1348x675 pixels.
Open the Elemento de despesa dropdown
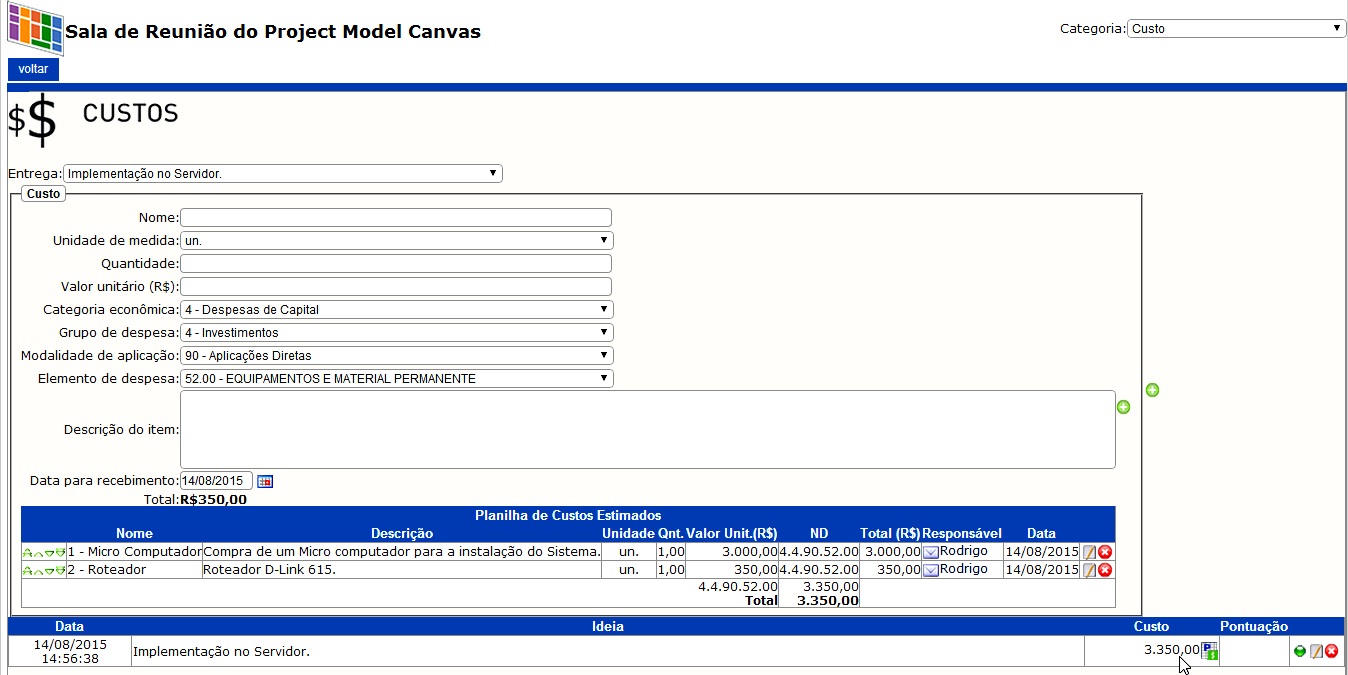pos(397,379)
